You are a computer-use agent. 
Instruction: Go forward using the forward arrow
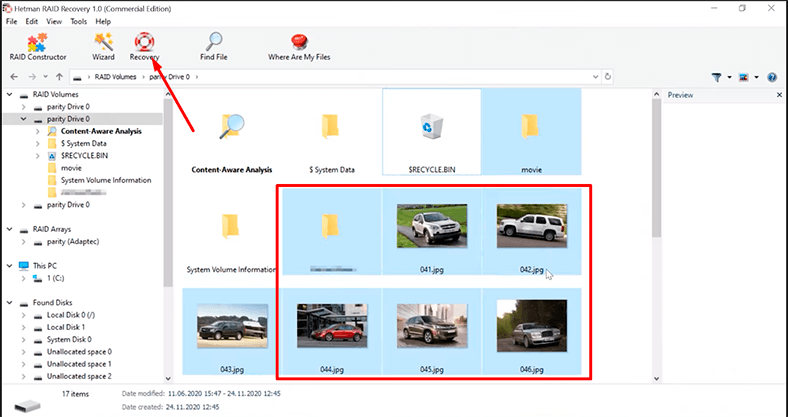point(32,77)
